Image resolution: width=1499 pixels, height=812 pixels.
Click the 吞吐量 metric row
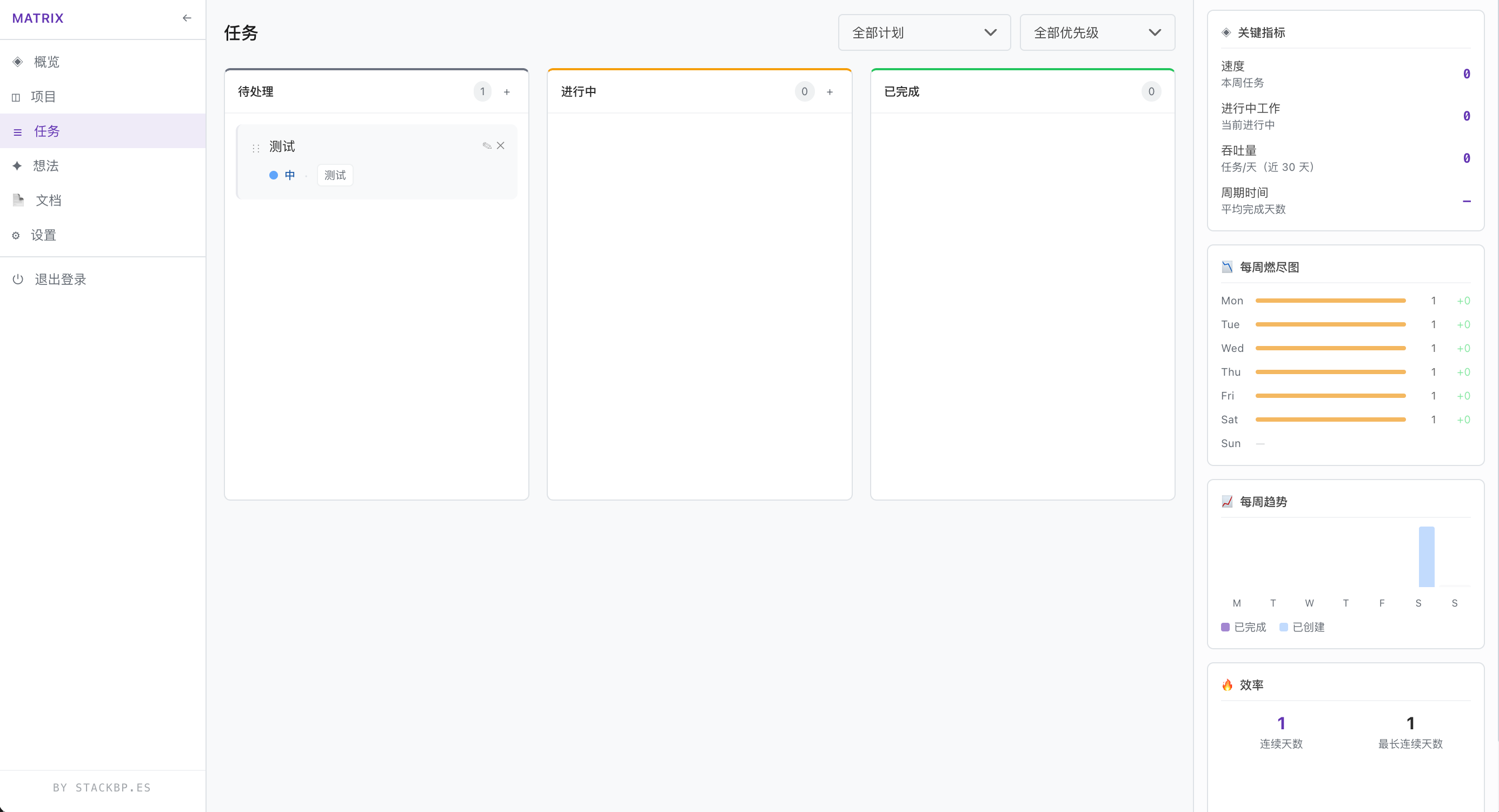tap(1345, 158)
